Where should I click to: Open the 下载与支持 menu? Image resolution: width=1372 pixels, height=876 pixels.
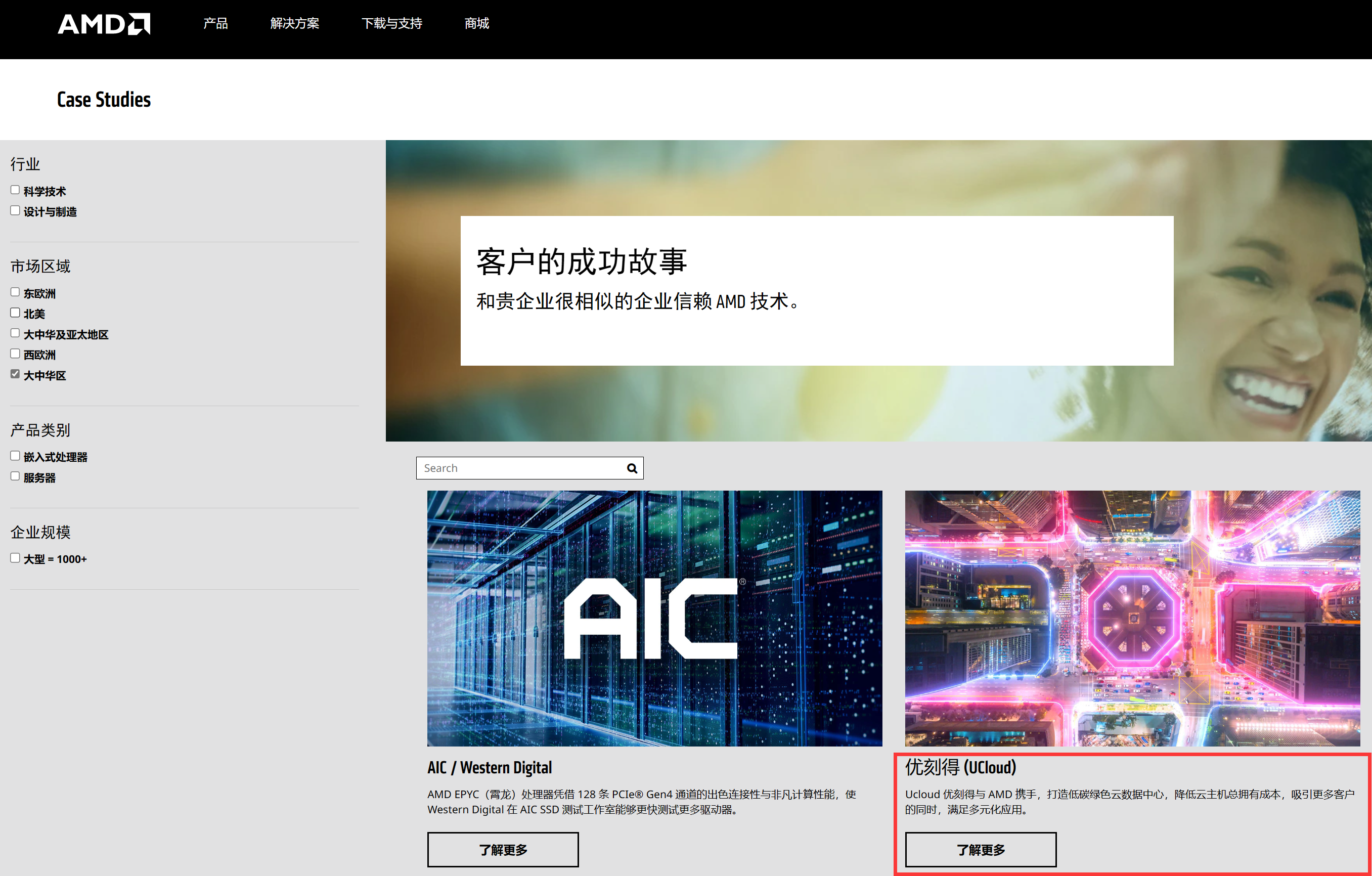[392, 23]
